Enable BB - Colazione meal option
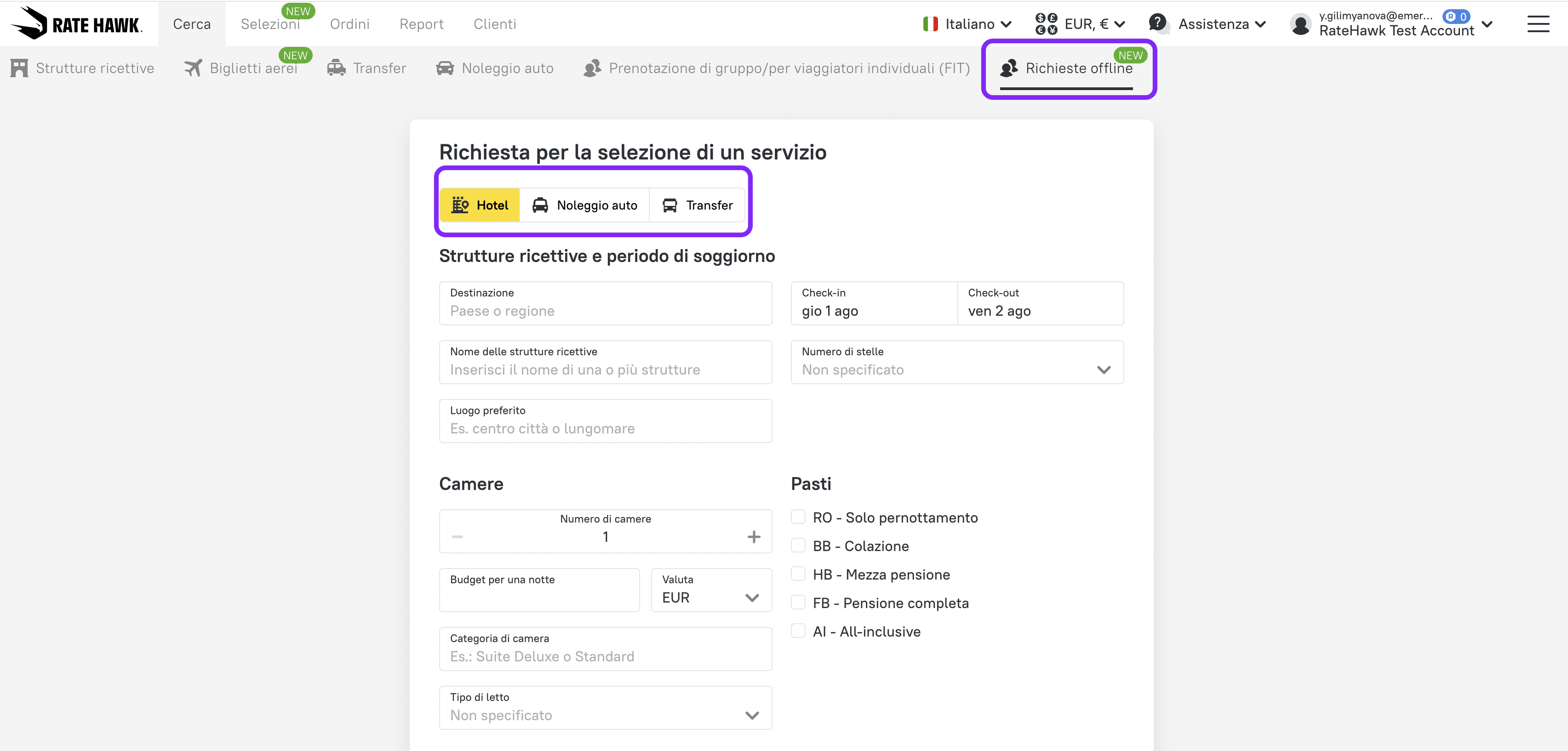Screen dimensions: 1568x751 798,545
